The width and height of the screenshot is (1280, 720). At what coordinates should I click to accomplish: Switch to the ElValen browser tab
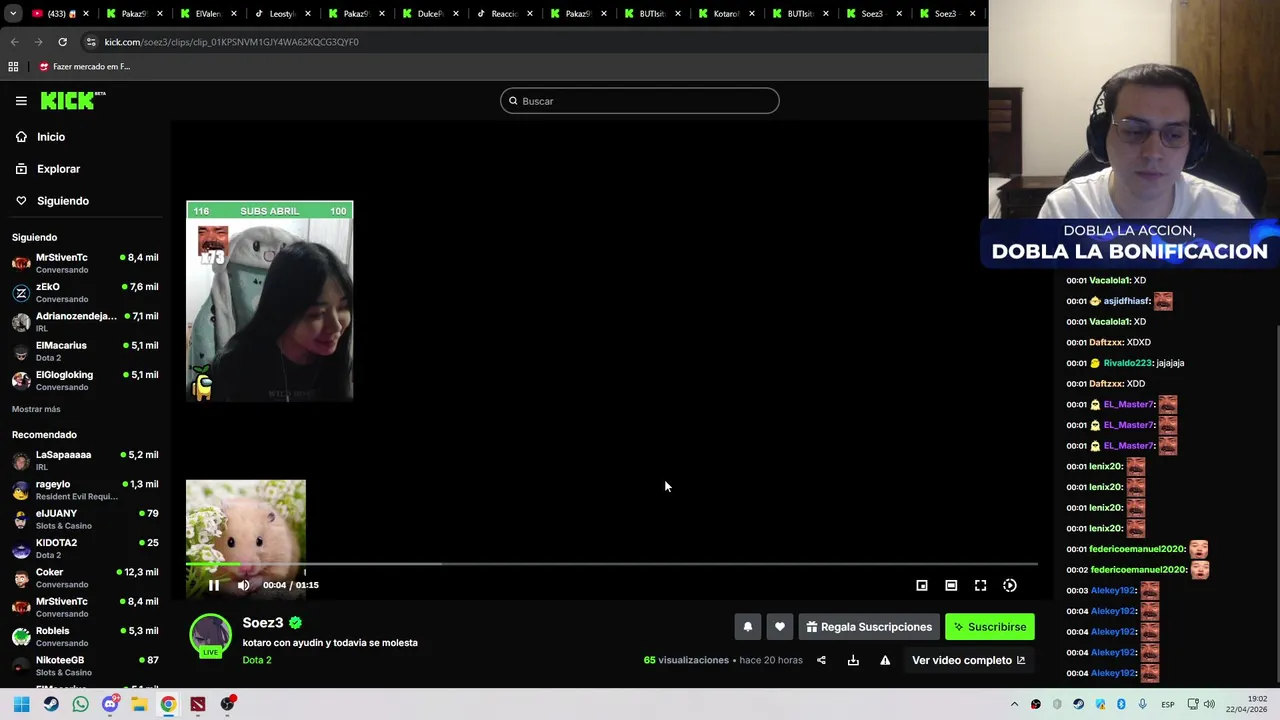point(207,14)
